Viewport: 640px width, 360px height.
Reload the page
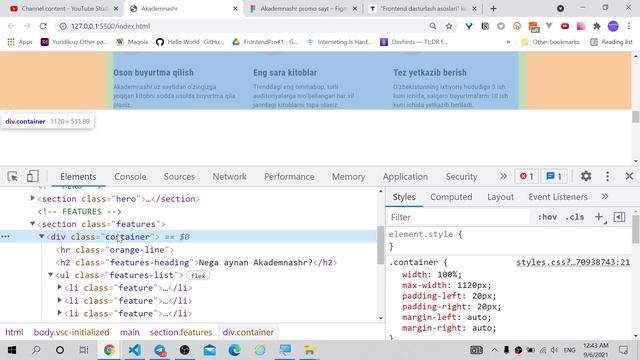point(43,26)
